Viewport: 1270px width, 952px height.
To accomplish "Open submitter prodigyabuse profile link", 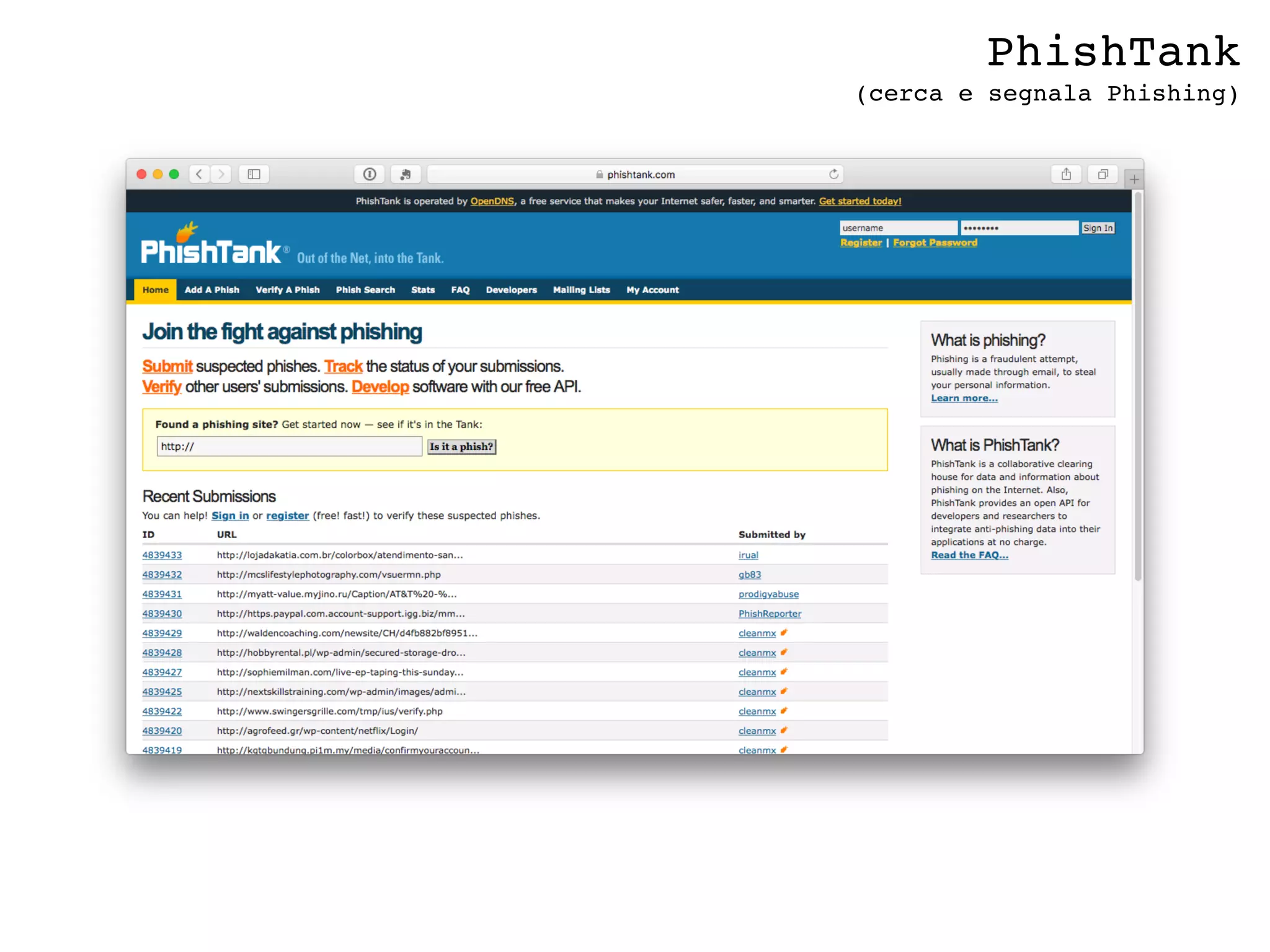I will 768,594.
